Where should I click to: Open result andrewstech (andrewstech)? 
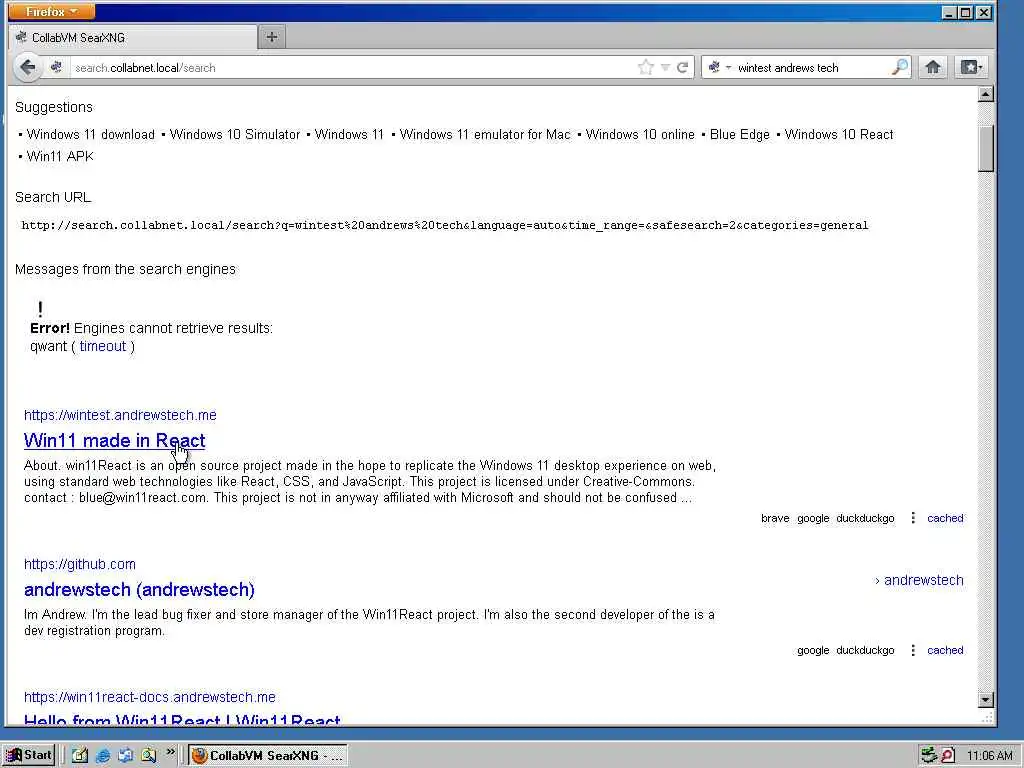coord(139,590)
